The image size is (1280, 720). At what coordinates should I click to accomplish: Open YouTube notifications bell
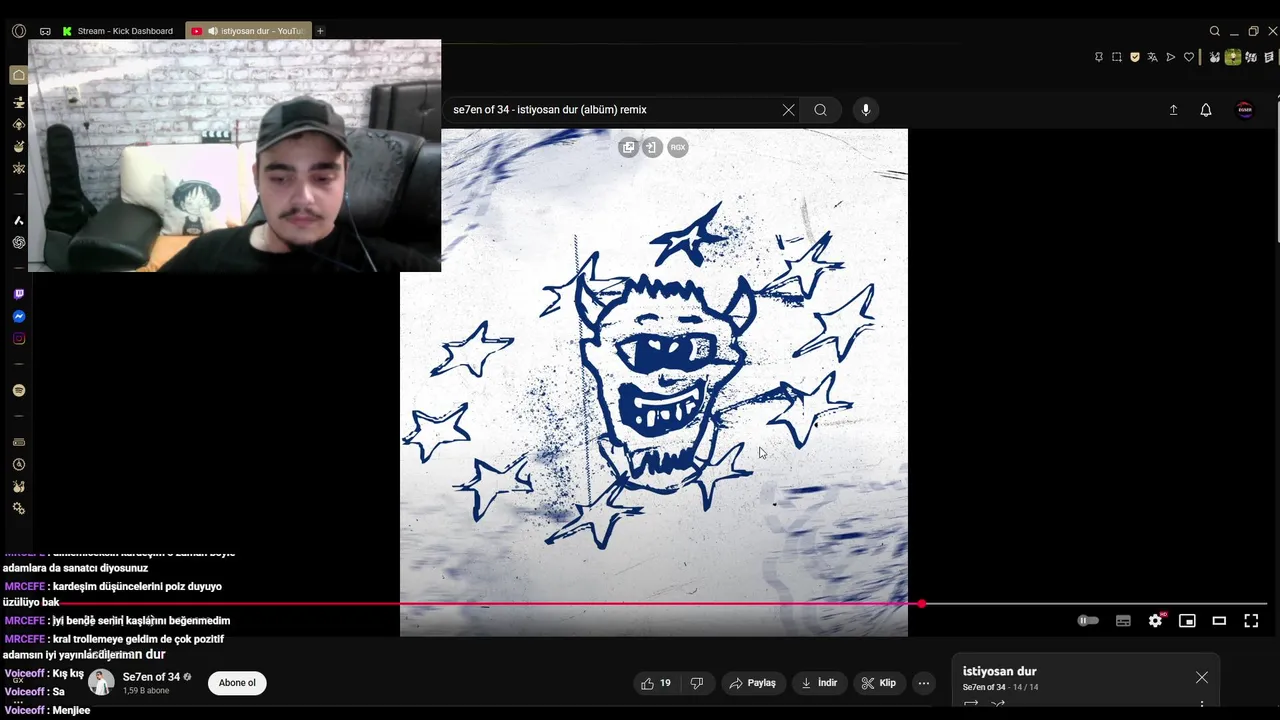(x=1206, y=110)
